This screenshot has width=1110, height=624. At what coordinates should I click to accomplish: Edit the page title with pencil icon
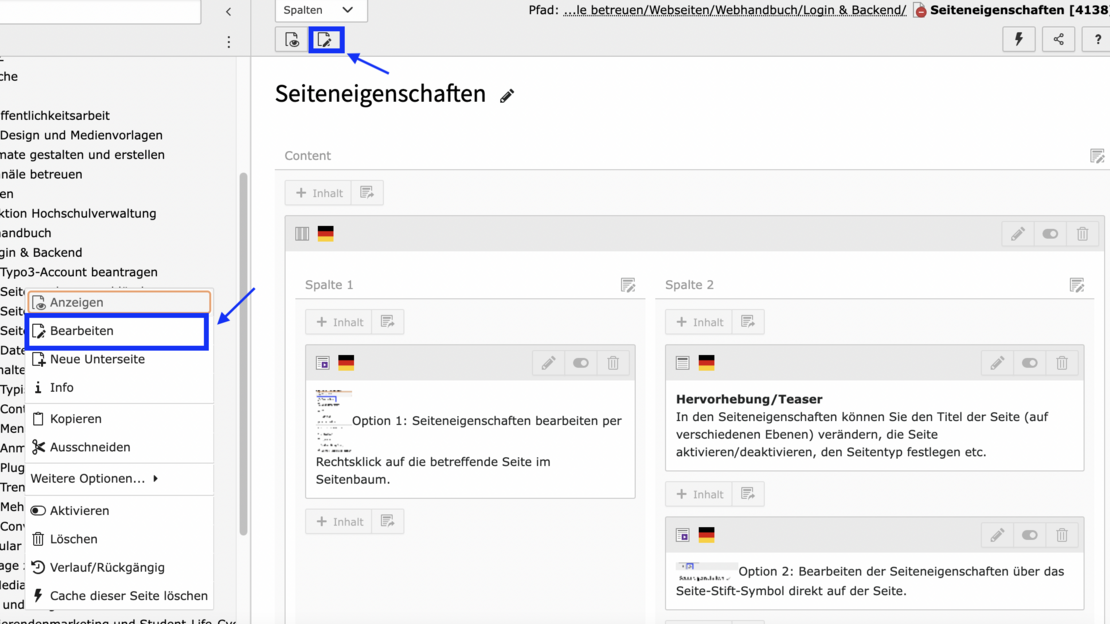pyautogui.click(x=507, y=96)
